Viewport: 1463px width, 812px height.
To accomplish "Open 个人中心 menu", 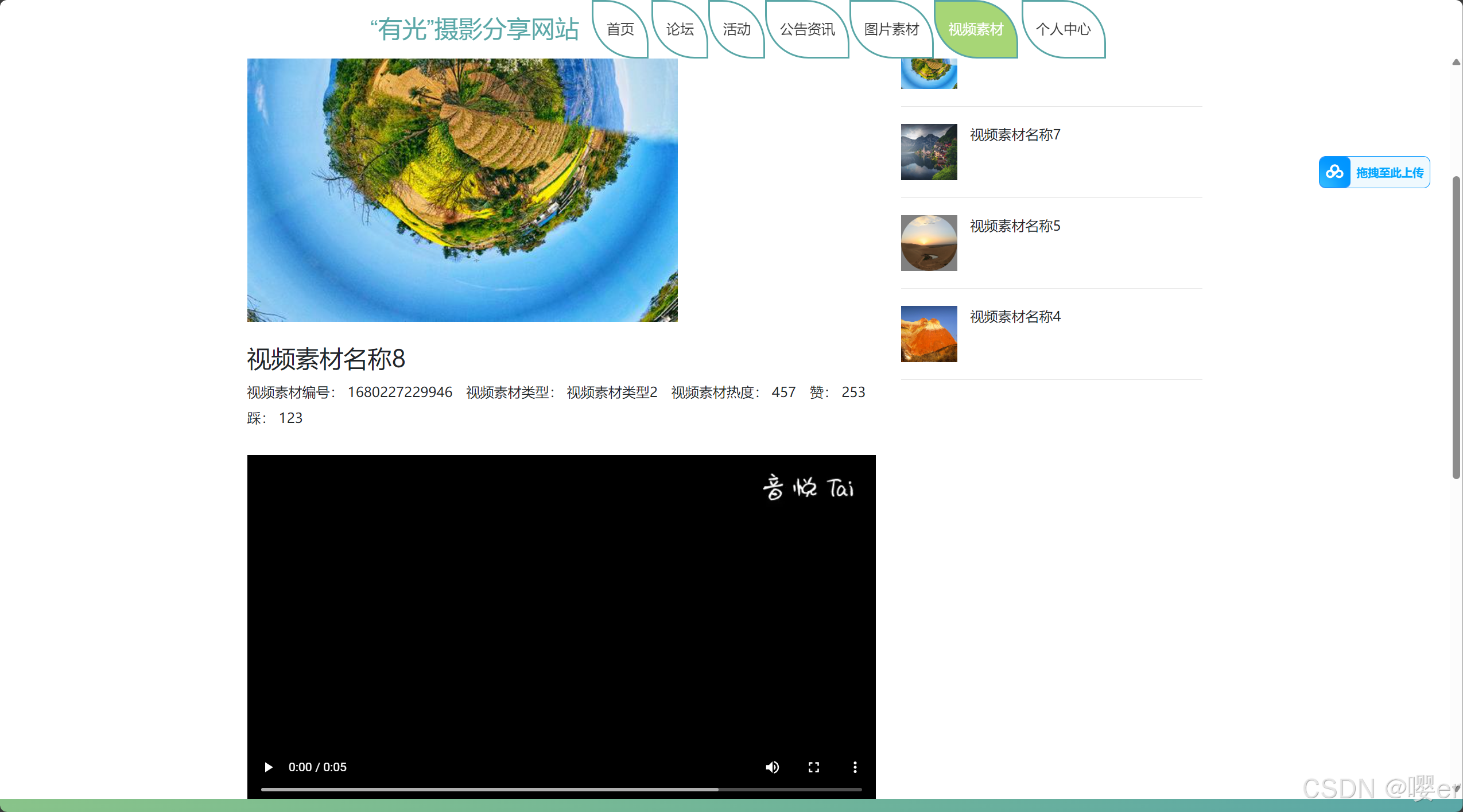I will coord(1063,29).
